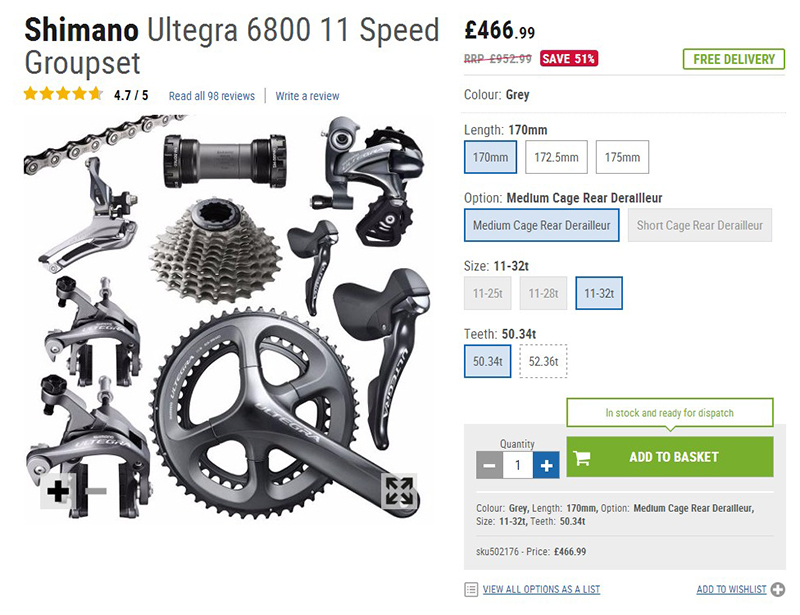This screenshot has height=615, width=800.
Task: Click Write a review link
Action: 307,96
